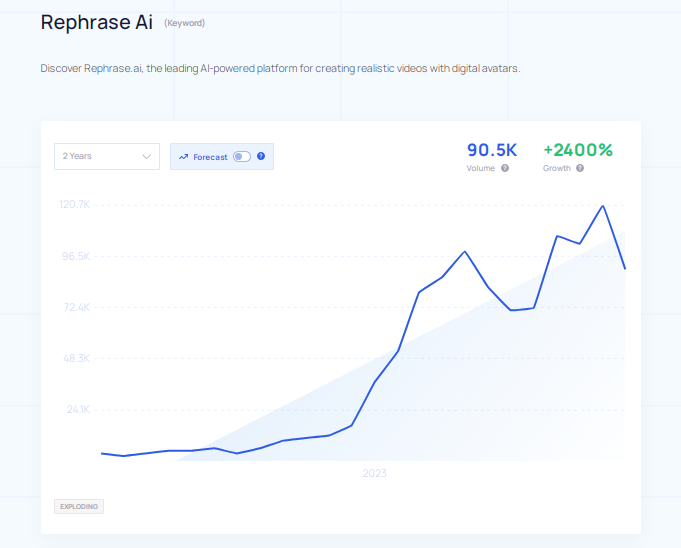The height and width of the screenshot is (548, 681).
Task: Click the (Keyword) label beside the title
Action: tap(184, 23)
